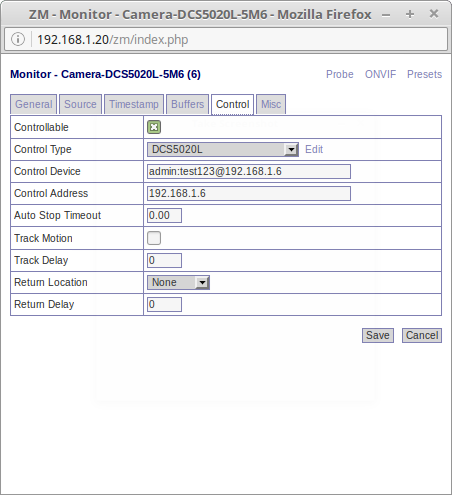Open a new tab with plus icon
Image resolution: width=452 pixels, height=495 pixels.
pyautogui.click(x=410, y=14)
